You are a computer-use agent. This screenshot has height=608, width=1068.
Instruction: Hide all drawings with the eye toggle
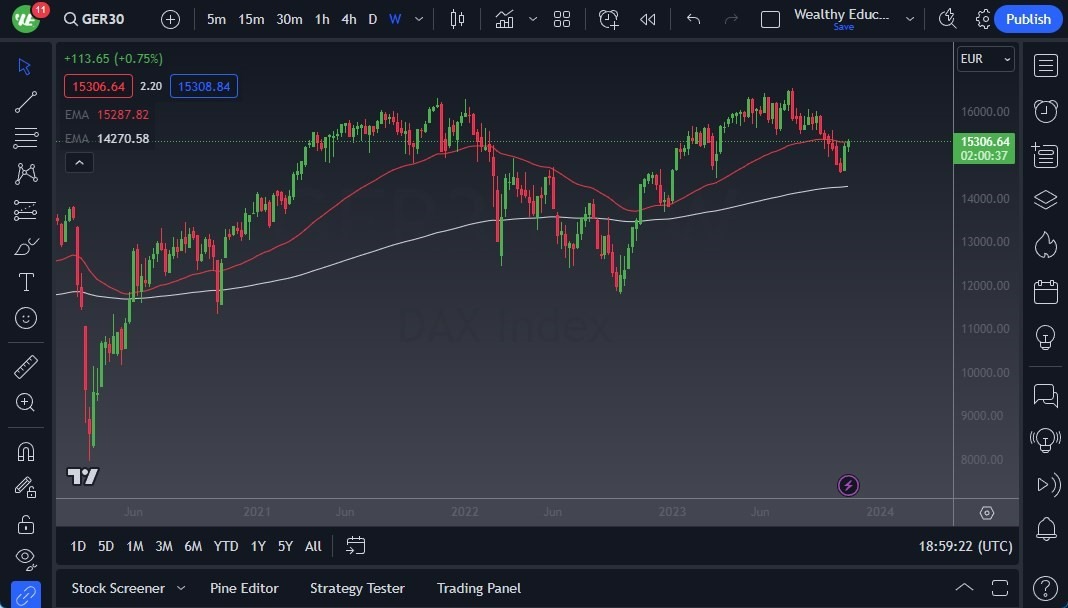pyautogui.click(x=26, y=558)
